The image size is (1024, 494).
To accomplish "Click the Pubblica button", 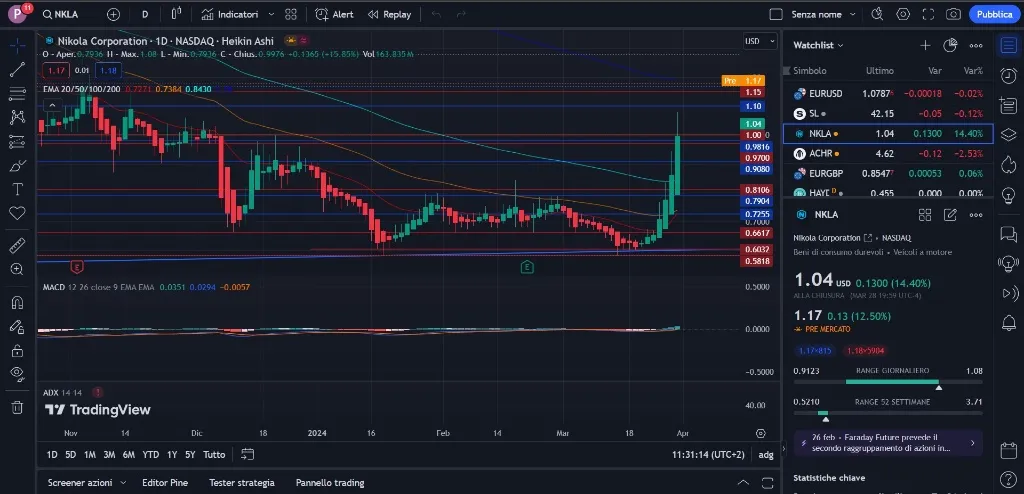I will [994, 14].
